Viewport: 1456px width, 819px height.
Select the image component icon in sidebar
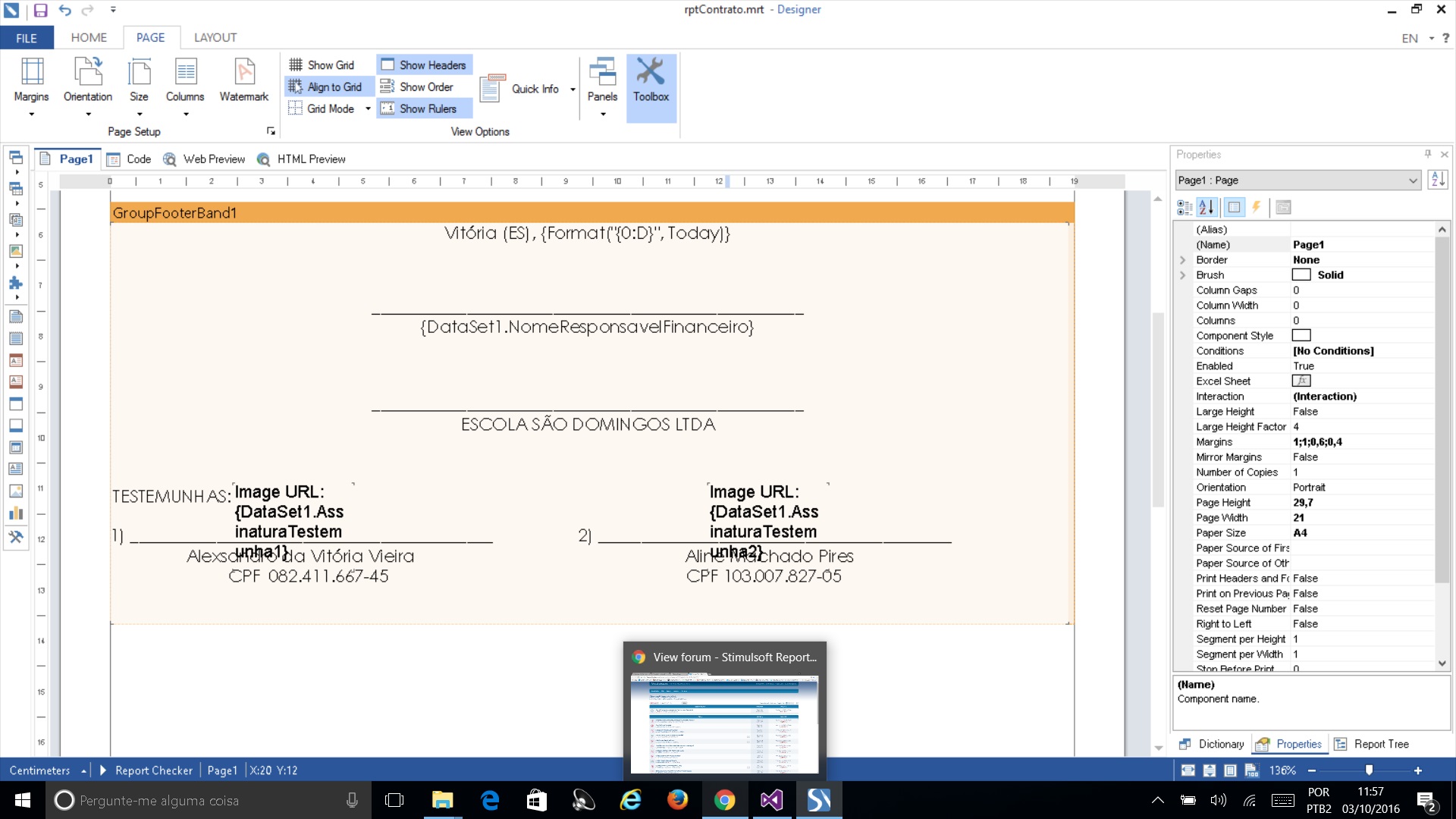(x=15, y=491)
